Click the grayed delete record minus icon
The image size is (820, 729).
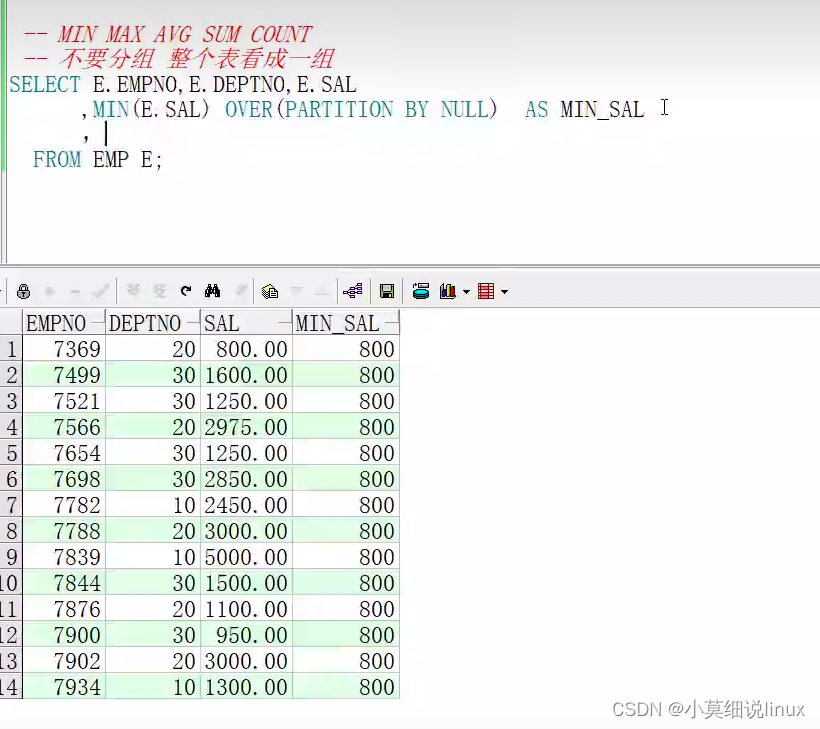(x=75, y=291)
